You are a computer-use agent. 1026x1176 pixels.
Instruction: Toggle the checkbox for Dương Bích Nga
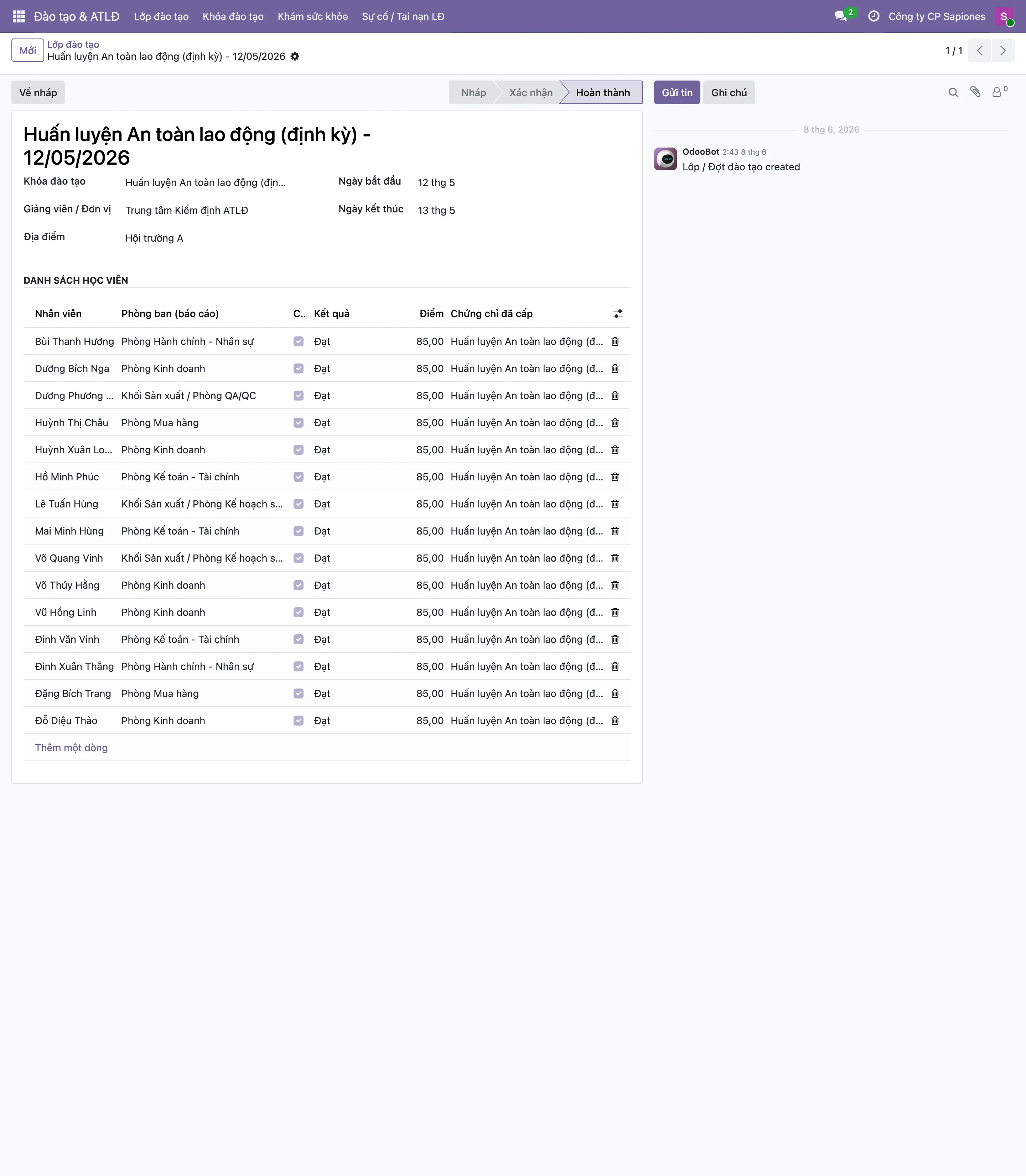coord(298,368)
